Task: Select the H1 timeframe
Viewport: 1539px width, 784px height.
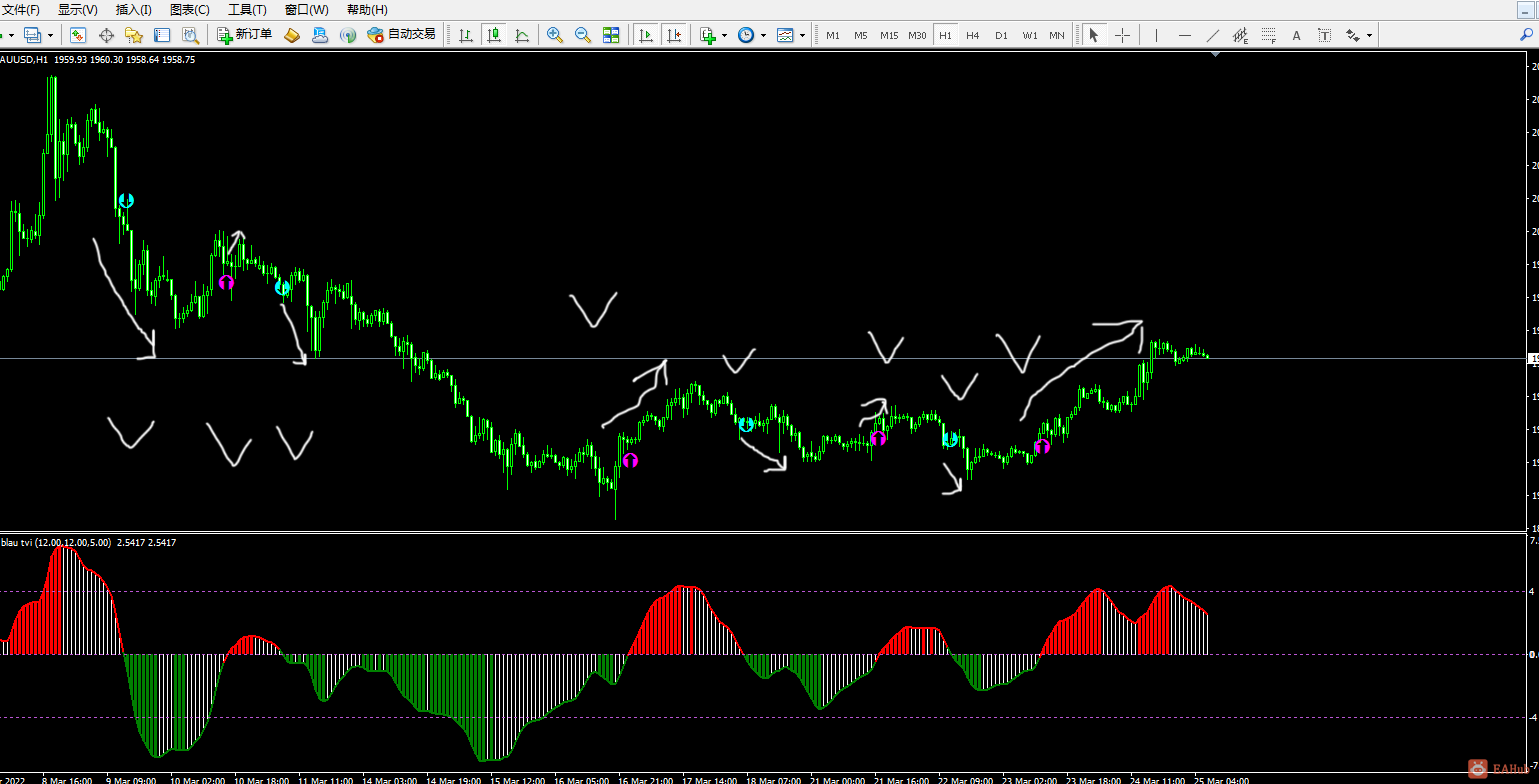Action: point(945,35)
